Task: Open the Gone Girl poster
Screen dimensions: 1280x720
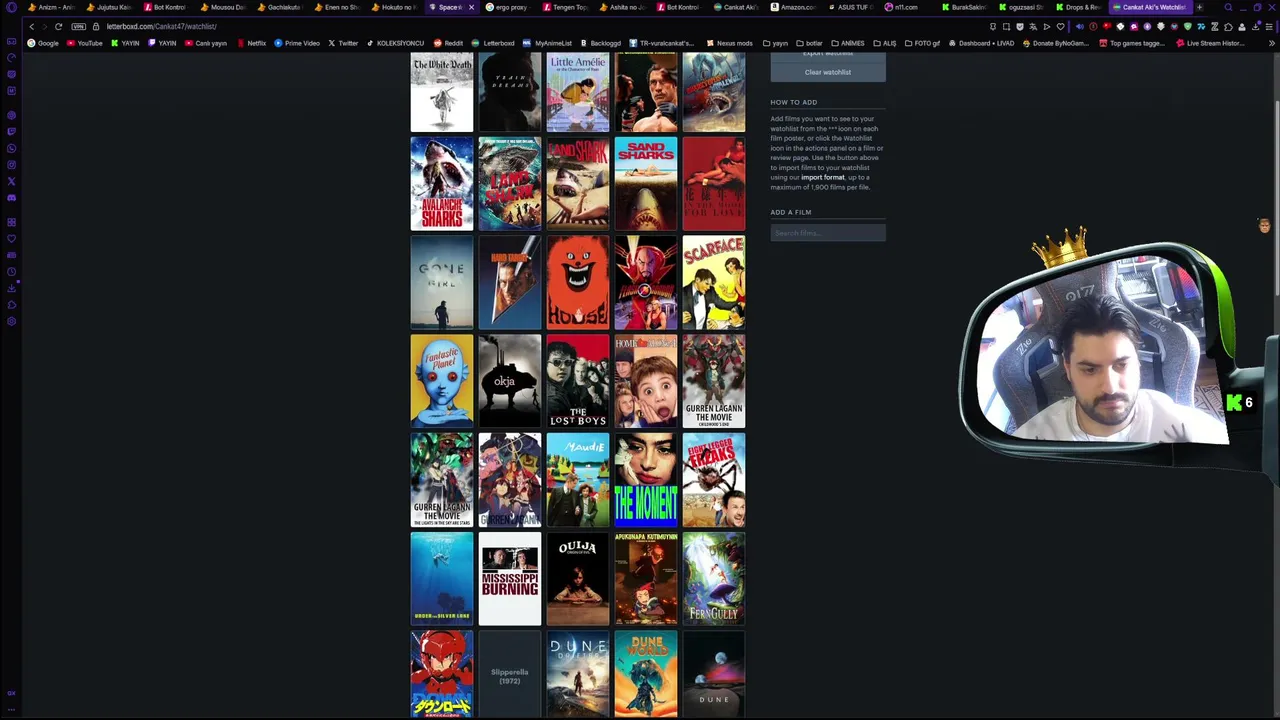Action: (x=442, y=282)
